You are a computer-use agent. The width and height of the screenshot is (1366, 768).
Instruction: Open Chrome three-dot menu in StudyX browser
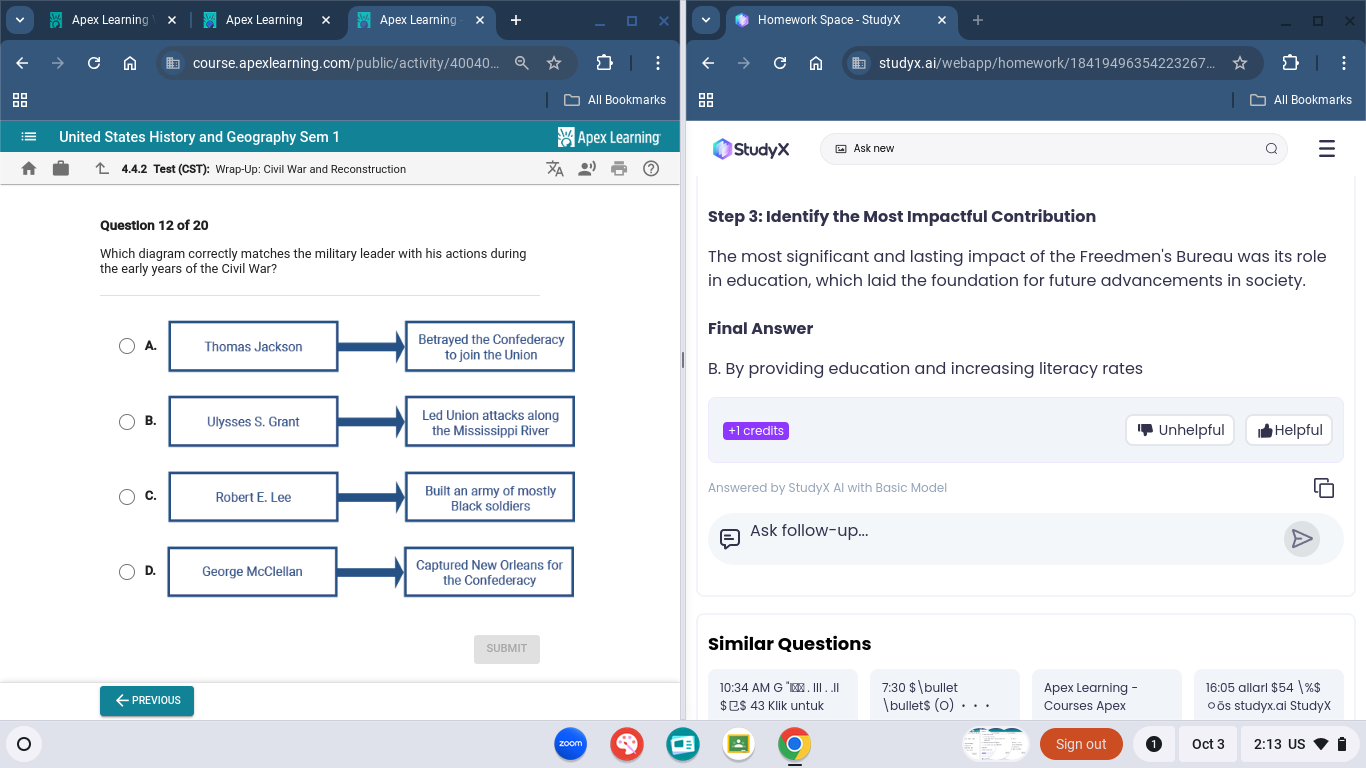point(1343,63)
